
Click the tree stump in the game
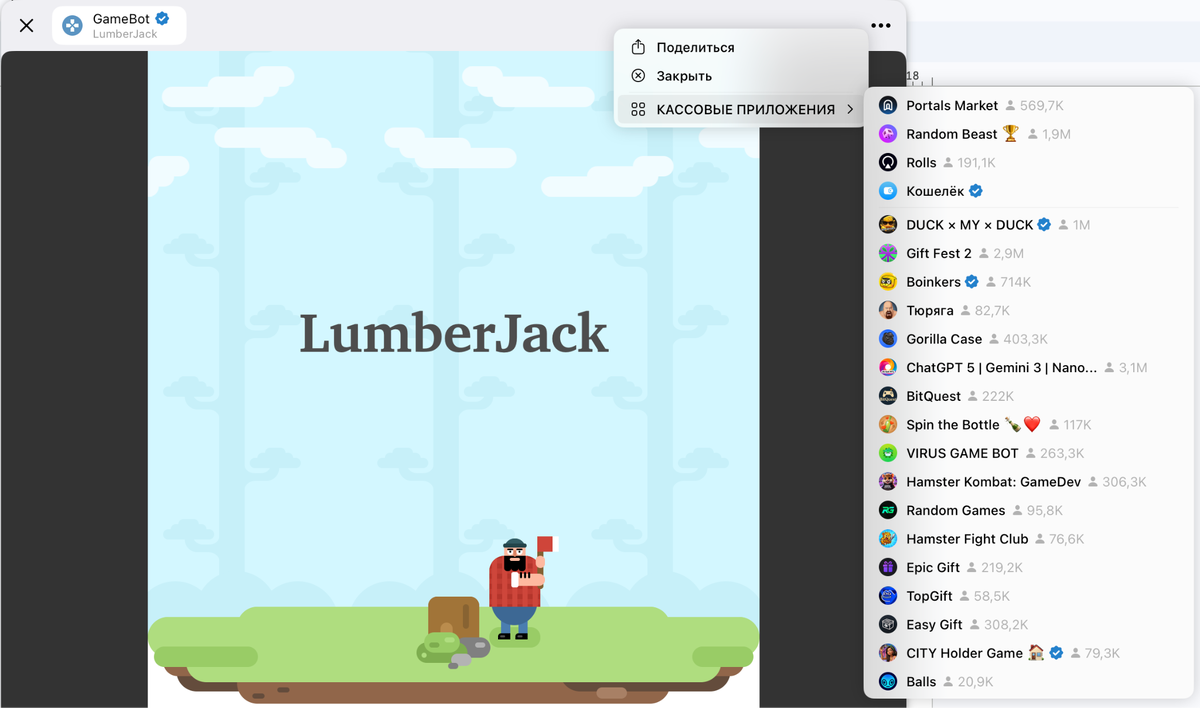pos(454,617)
